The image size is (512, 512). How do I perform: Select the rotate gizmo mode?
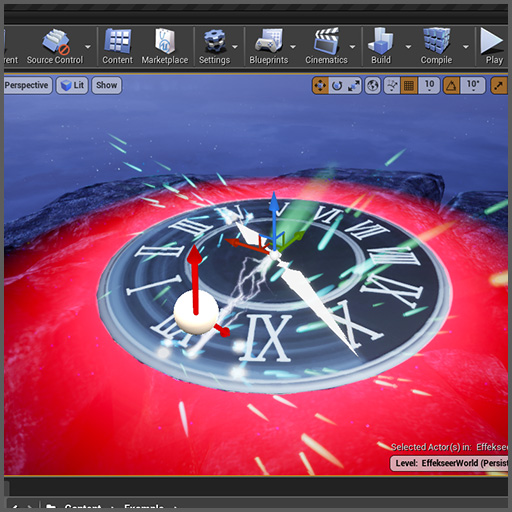pyautogui.click(x=337, y=86)
